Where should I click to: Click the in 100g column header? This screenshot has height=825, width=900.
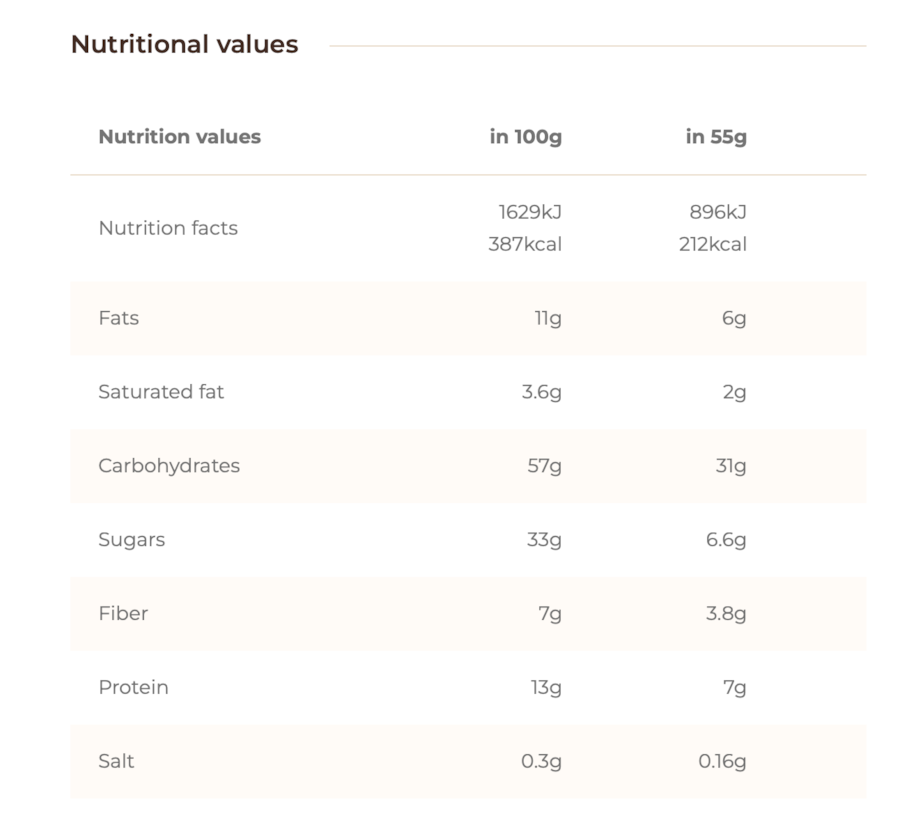pyautogui.click(x=525, y=137)
